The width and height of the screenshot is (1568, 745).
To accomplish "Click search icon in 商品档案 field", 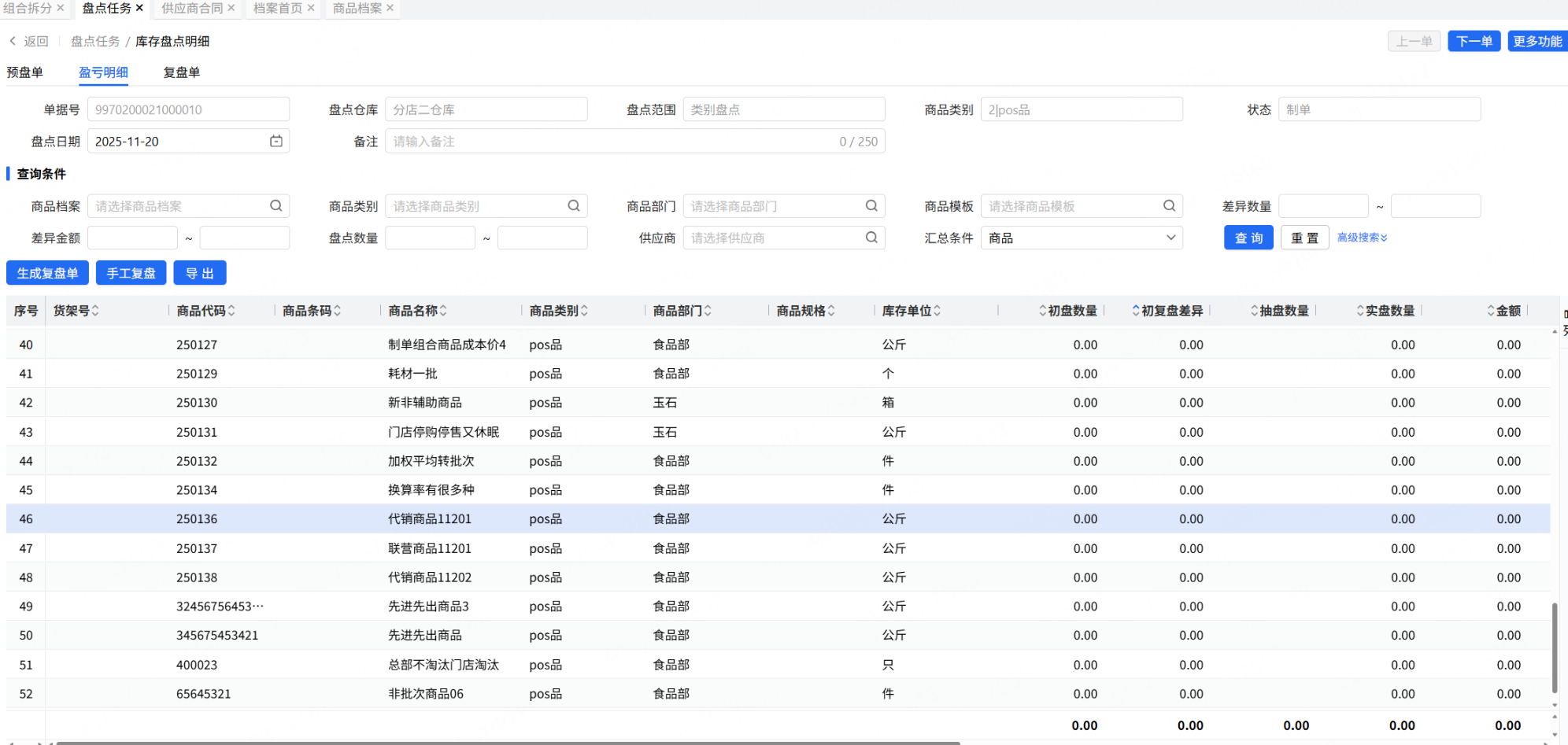I will pos(276,206).
